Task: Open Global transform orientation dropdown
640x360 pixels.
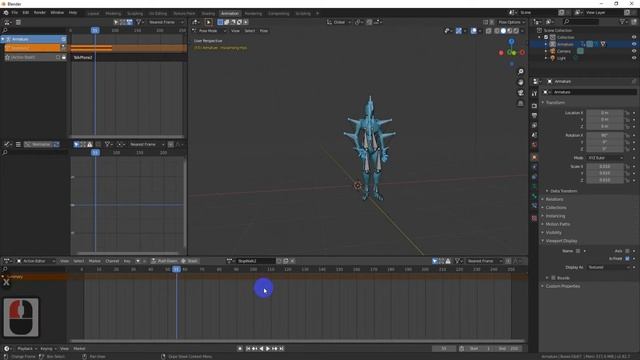Action: (x=339, y=22)
